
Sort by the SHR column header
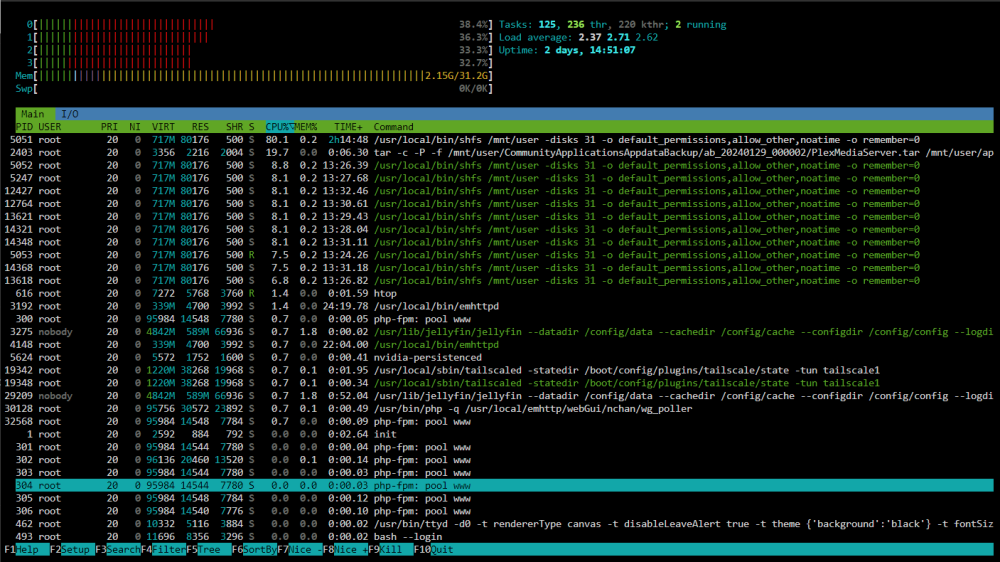click(234, 126)
